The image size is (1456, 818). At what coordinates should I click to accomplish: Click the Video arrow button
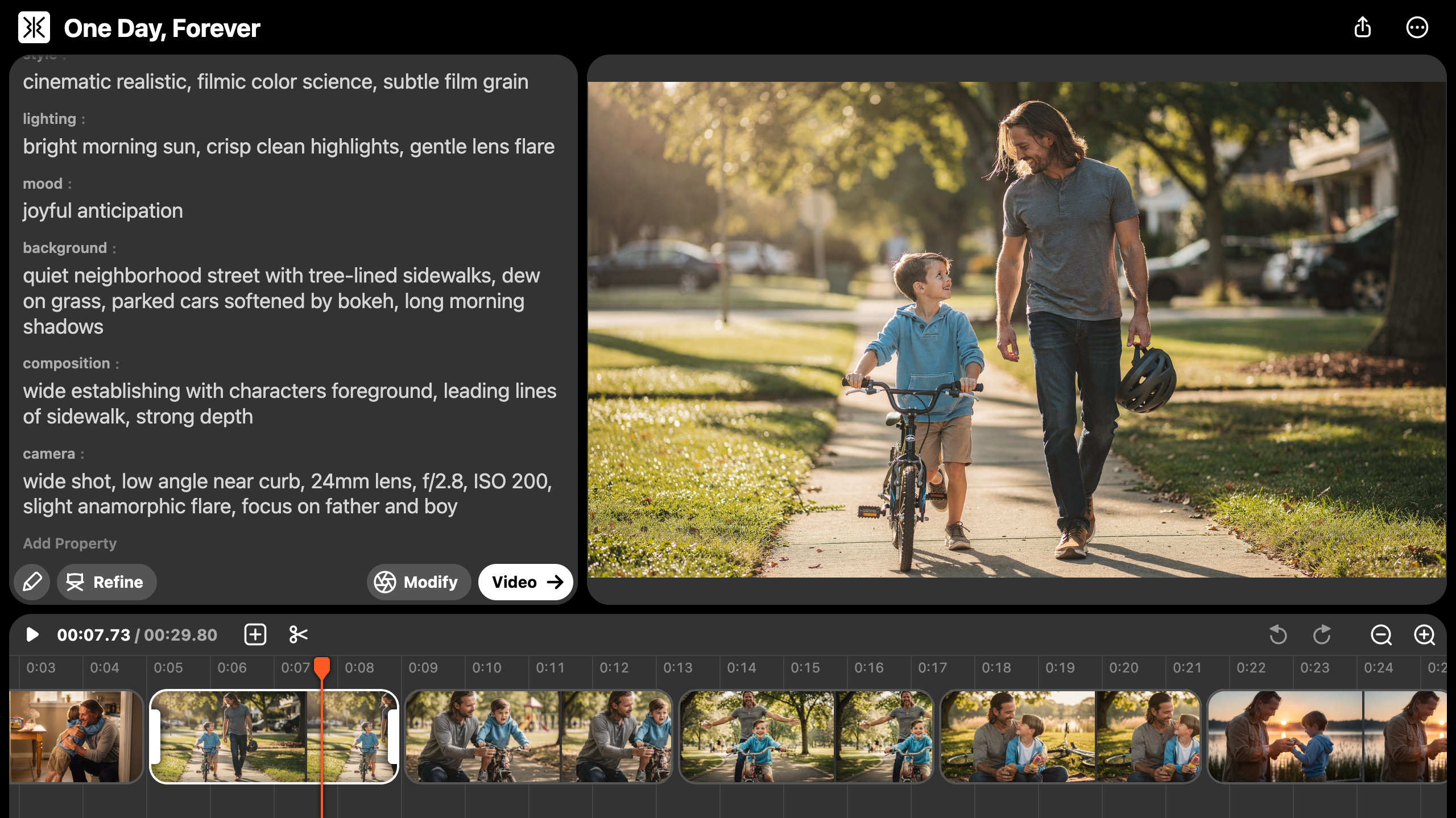tap(526, 582)
